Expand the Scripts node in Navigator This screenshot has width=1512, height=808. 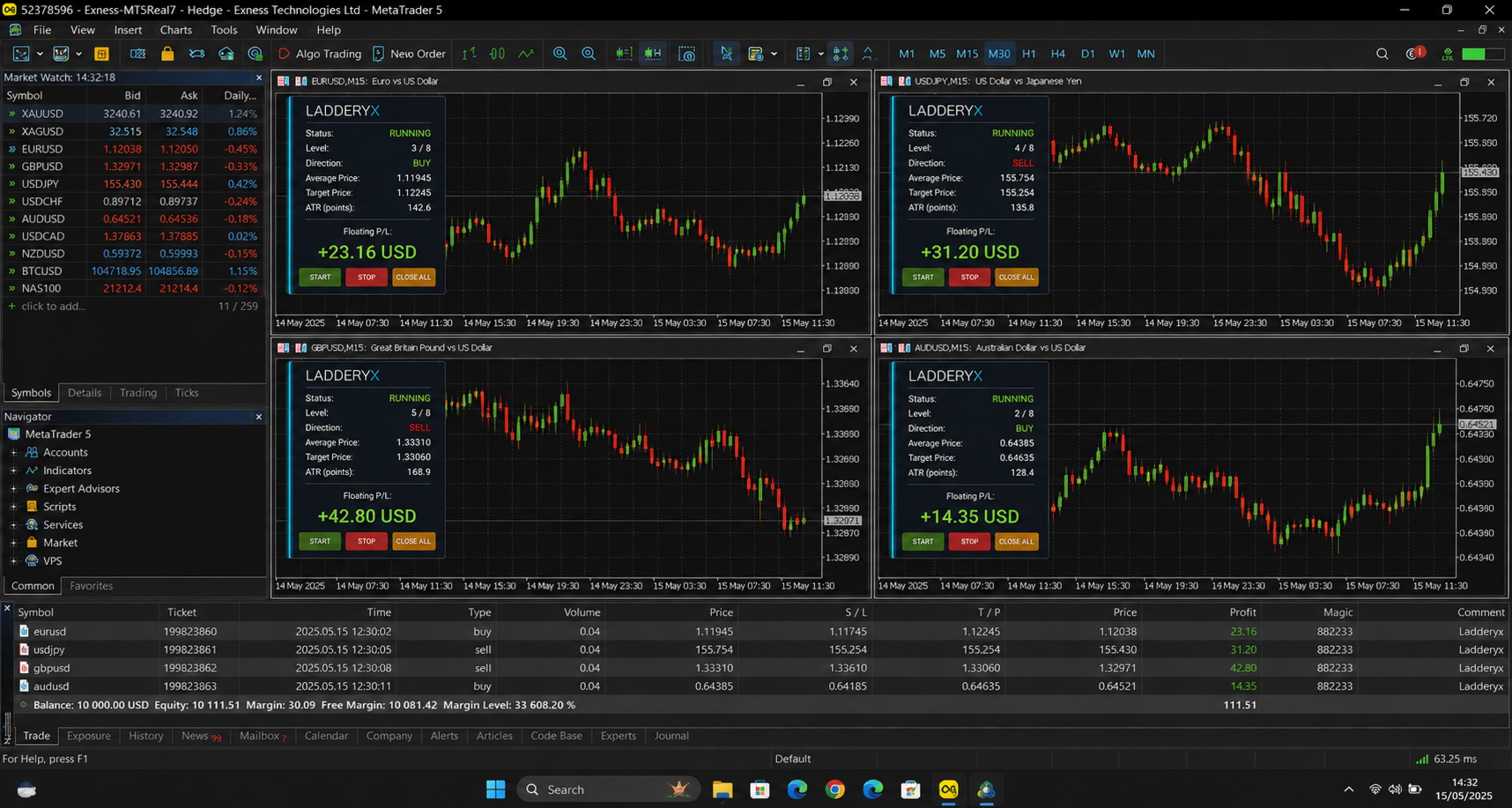[x=13, y=507]
